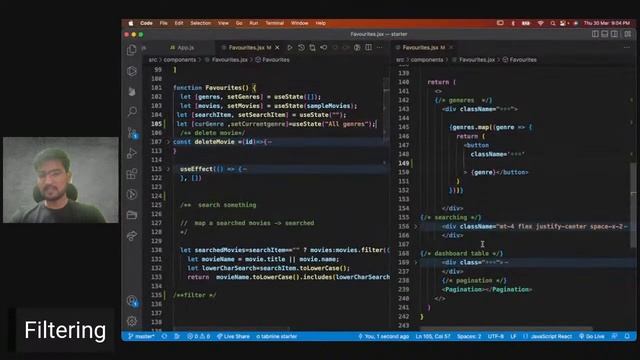Click errors and warnings count in status bar

[199, 336]
